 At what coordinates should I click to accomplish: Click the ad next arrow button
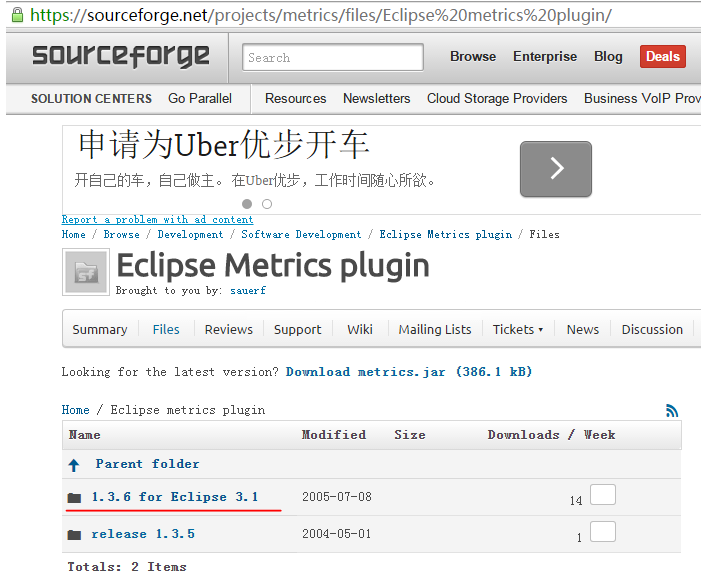pos(556,169)
